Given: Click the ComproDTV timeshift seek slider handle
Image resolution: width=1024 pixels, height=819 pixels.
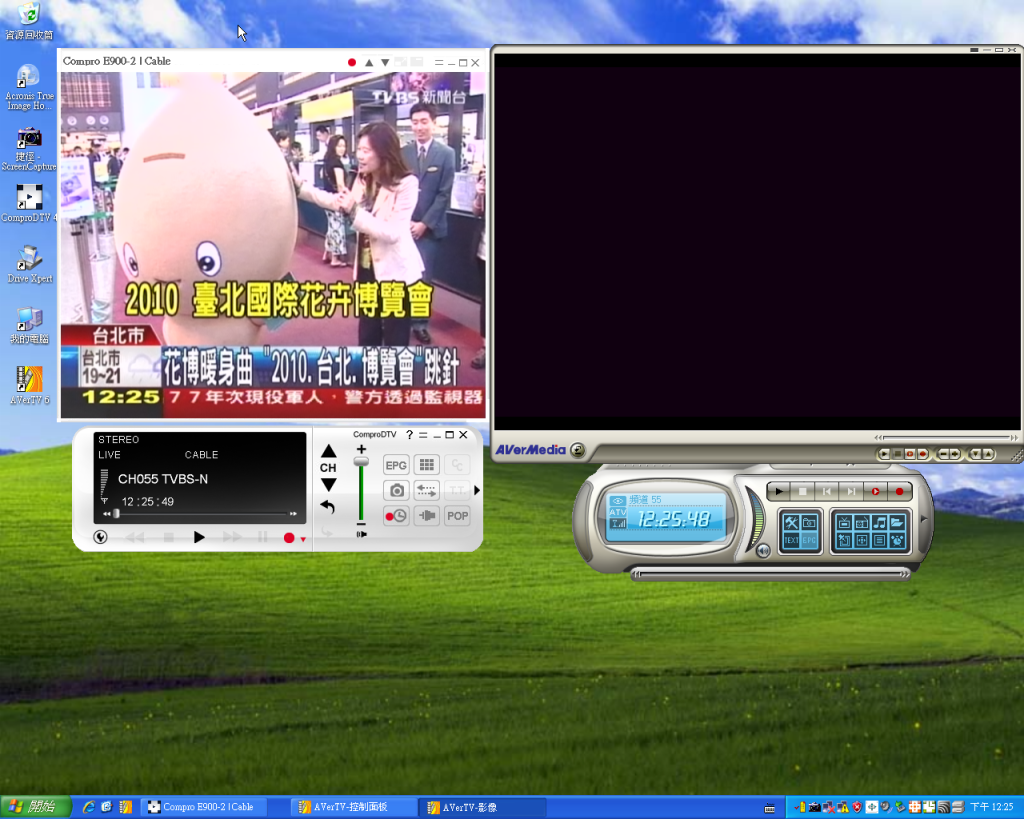Looking at the screenshot, I should [x=116, y=514].
